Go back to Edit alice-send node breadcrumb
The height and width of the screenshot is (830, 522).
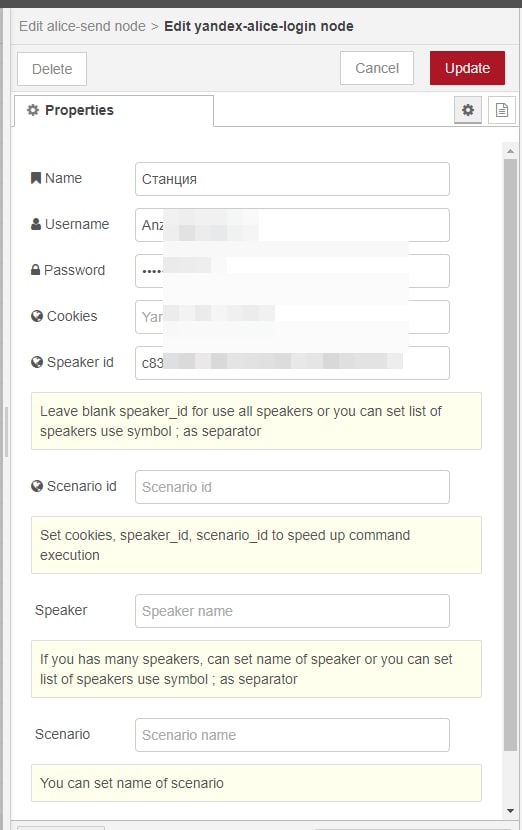coord(82,26)
